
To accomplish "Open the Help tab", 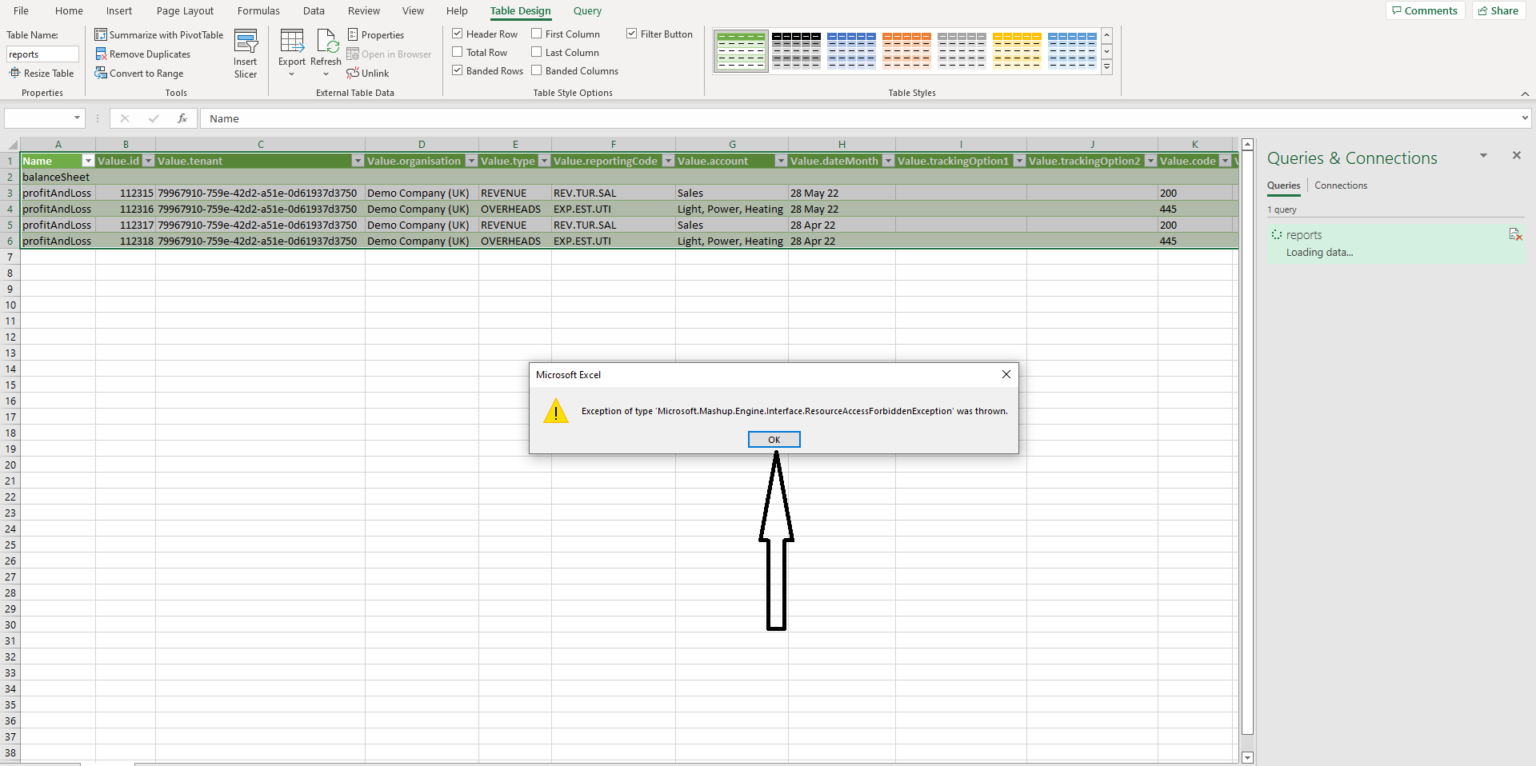I will coord(457,11).
